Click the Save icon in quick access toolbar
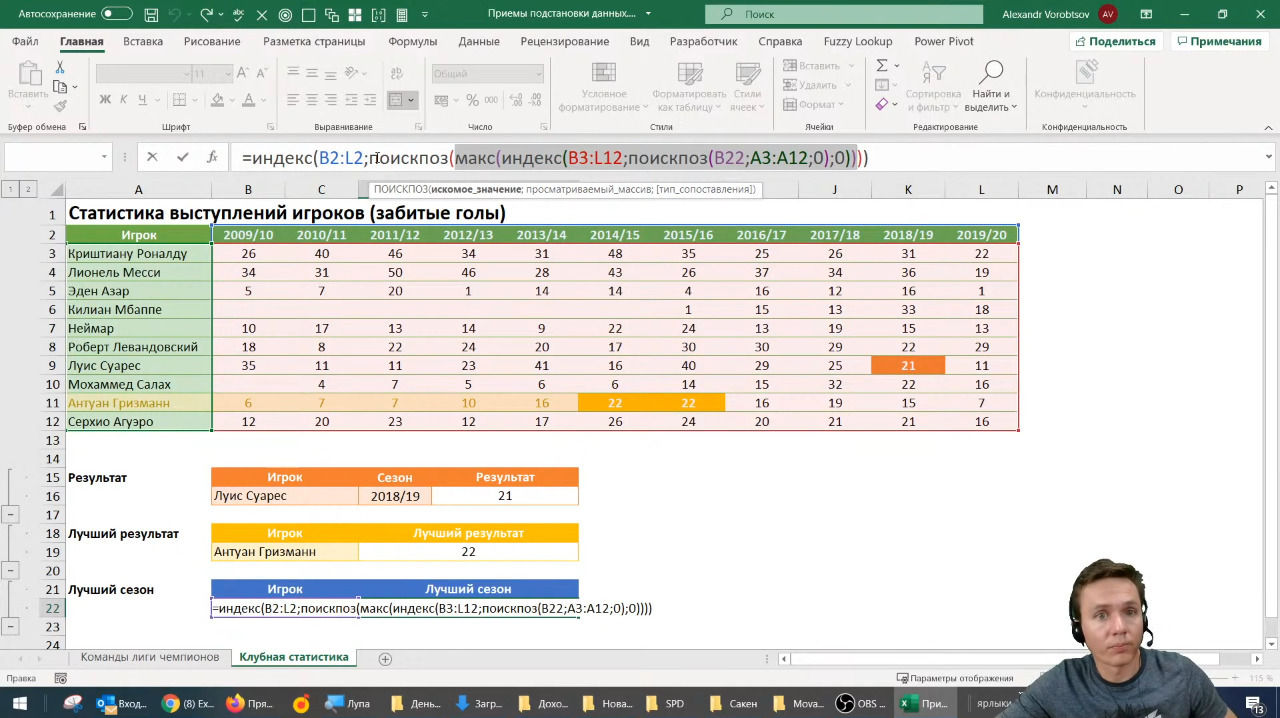The height and width of the screenshot is (718, 1280). click(x=151, y=15)
